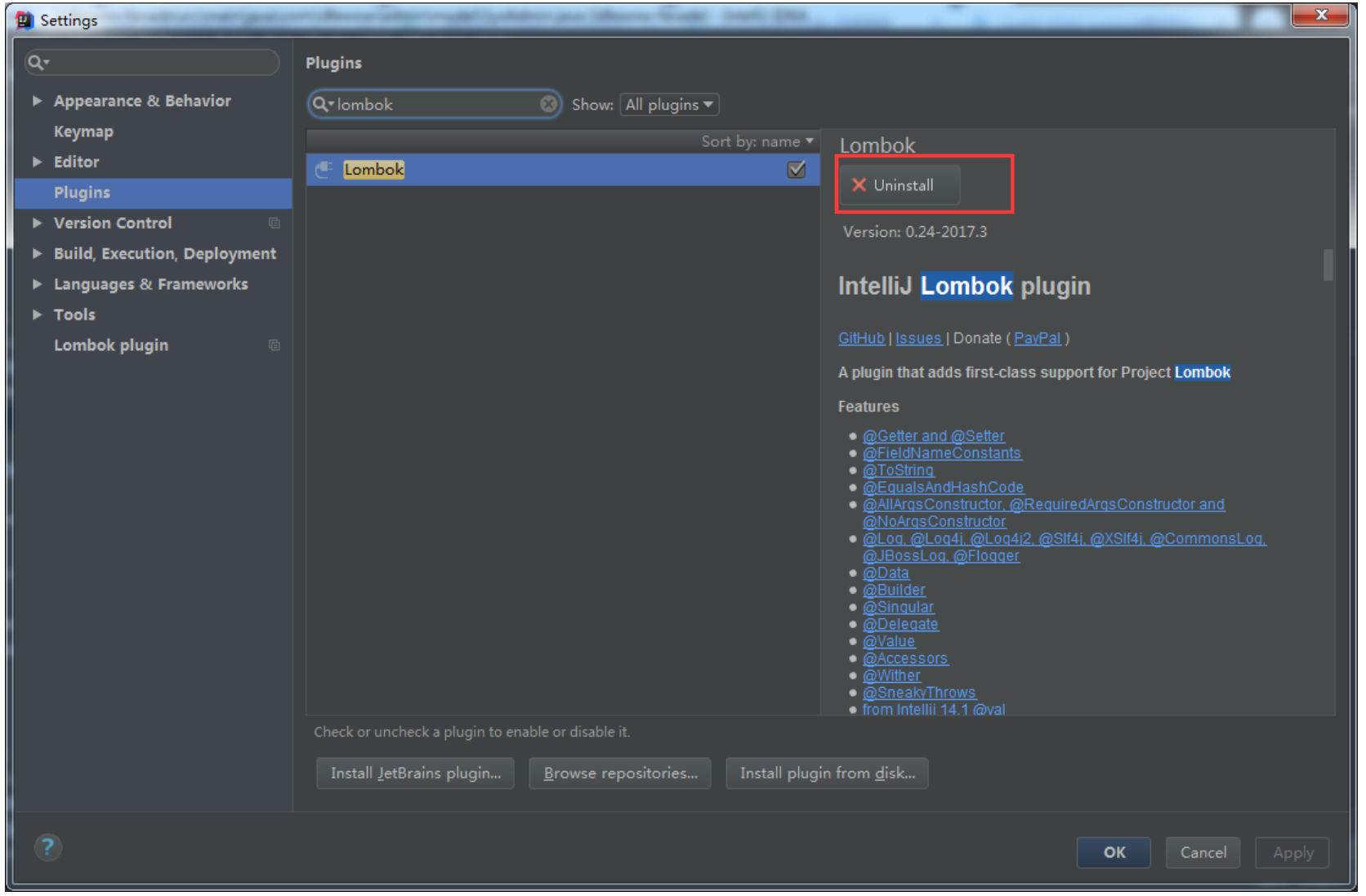1366x896 pixels.
Task: Open the @SneakyThrows feature link
Action: click(919, 693)
